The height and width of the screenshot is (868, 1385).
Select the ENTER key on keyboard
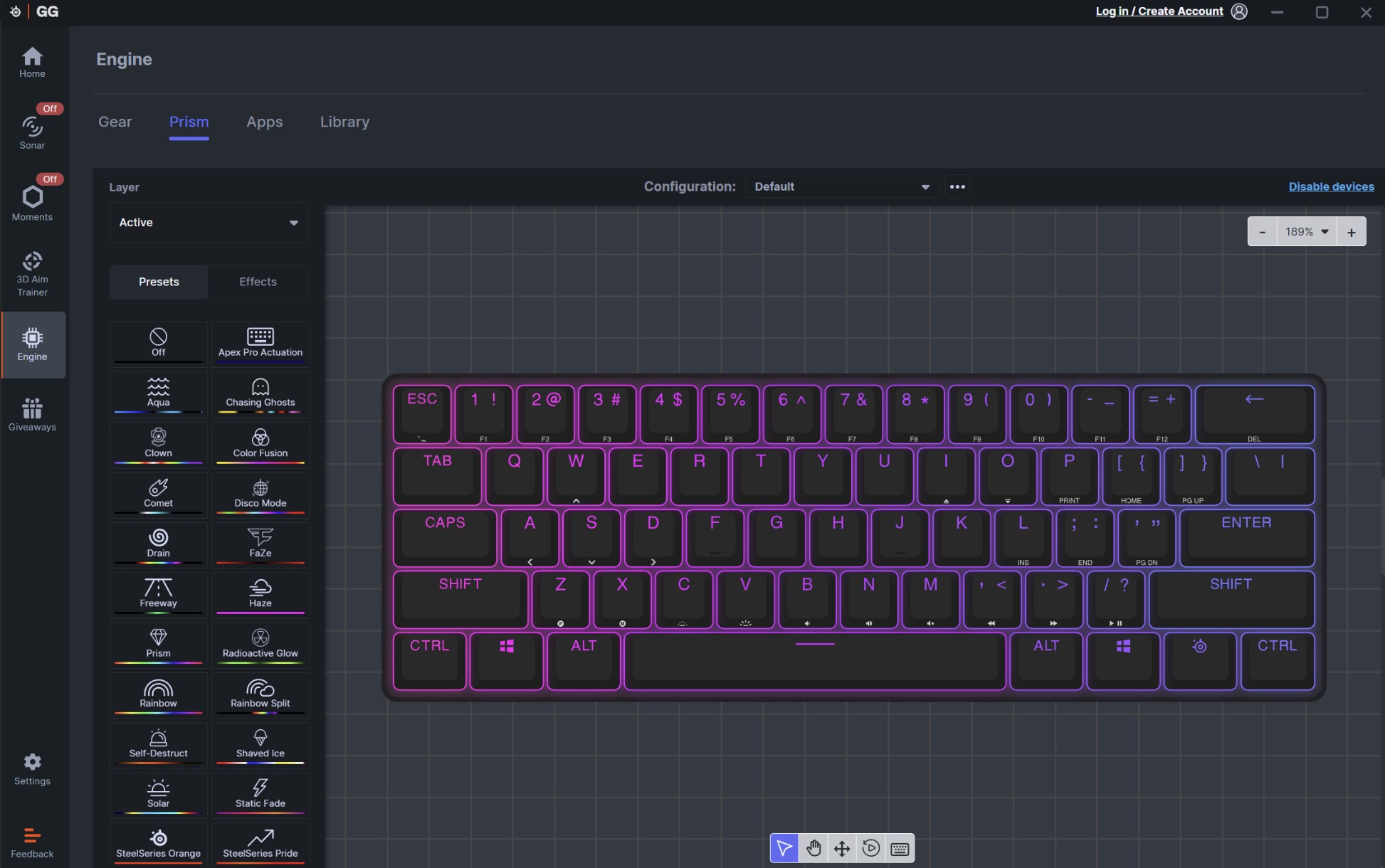pyautogui.click(x=1247, y=538)
